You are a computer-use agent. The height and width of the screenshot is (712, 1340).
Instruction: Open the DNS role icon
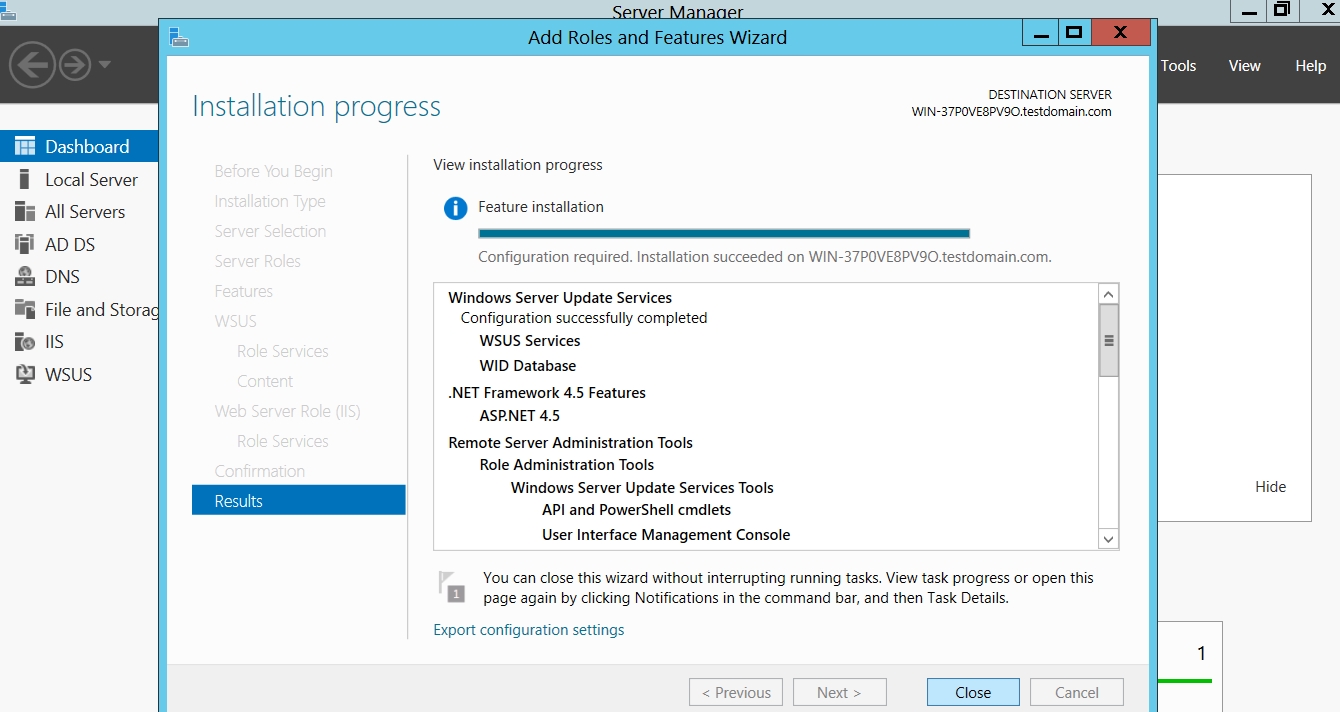[x=25, y=277]
